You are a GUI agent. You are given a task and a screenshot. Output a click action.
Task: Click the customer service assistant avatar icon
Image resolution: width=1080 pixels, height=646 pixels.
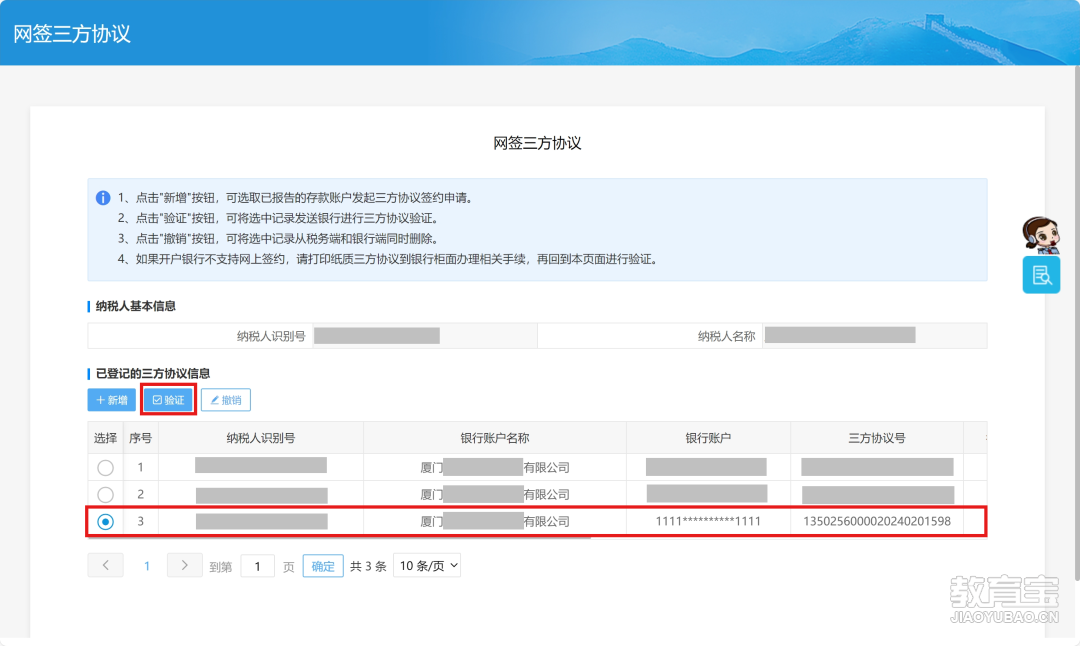pos(1041,235)
